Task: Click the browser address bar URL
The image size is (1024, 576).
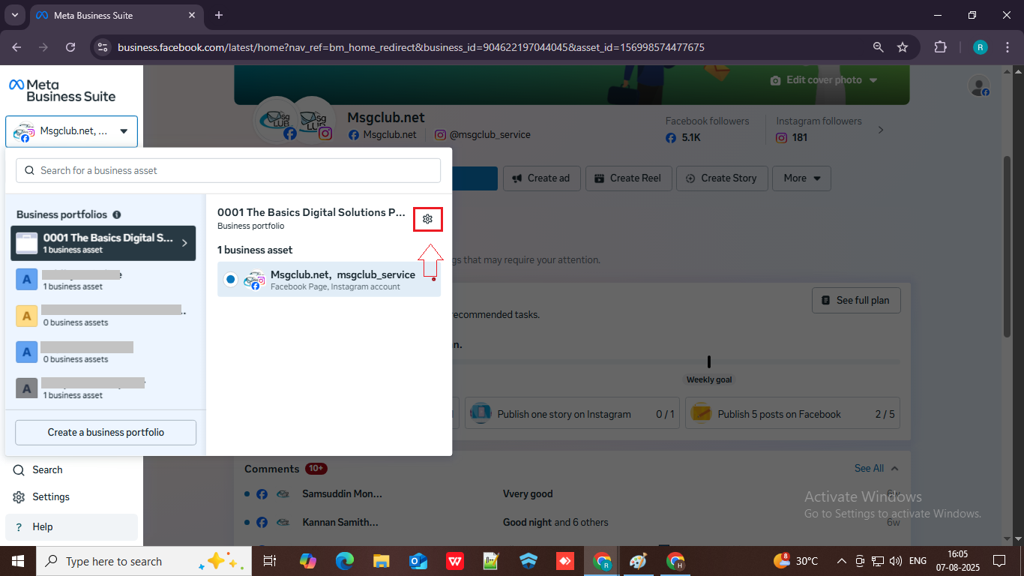Action: click(411, 47)
